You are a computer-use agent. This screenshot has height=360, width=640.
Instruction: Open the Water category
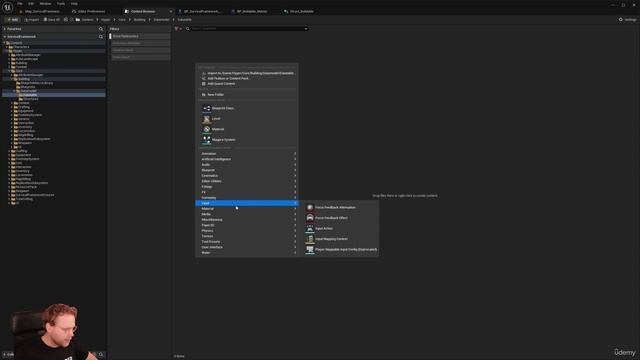pos(247,253)
